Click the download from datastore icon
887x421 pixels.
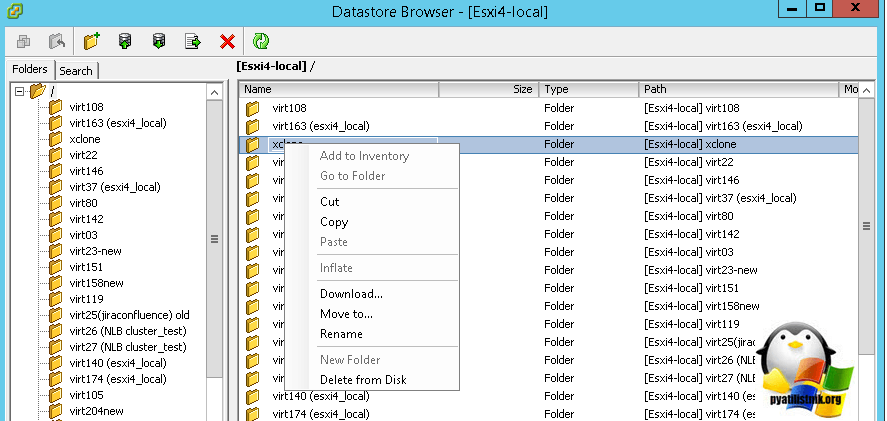tap(159, 41)
